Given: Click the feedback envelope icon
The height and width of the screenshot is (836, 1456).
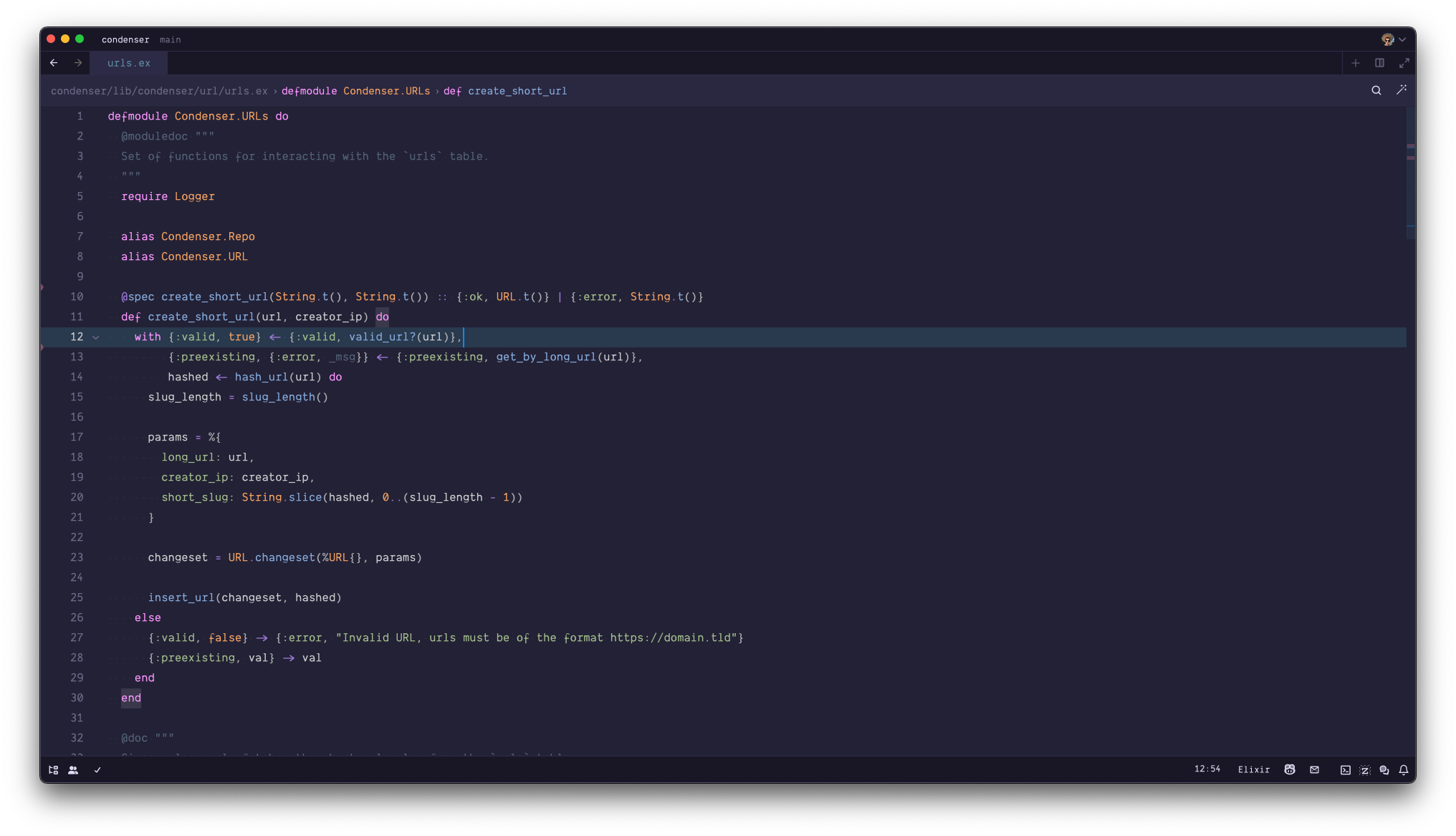Looking at the screenshot, I should tap(1315, 769).
